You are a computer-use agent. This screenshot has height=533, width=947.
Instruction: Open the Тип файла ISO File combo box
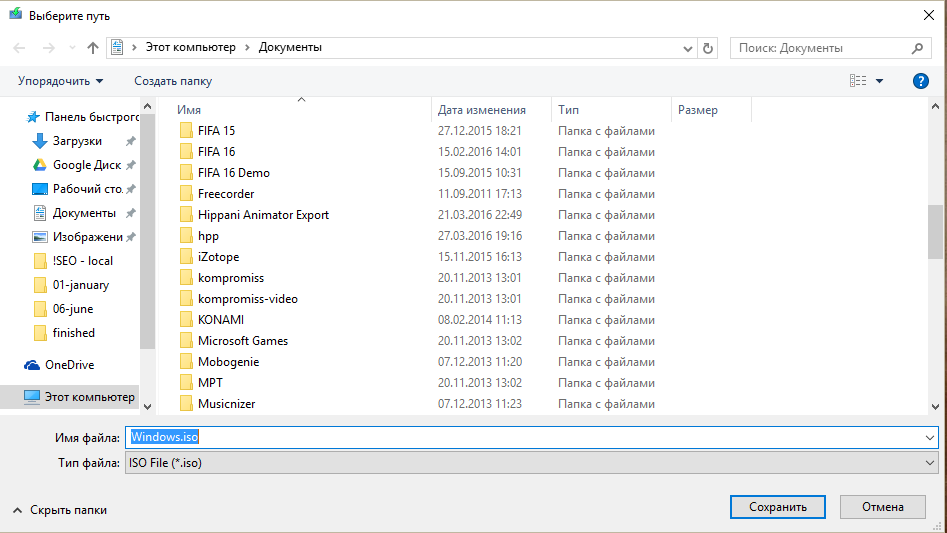click(x=531, y=463)
